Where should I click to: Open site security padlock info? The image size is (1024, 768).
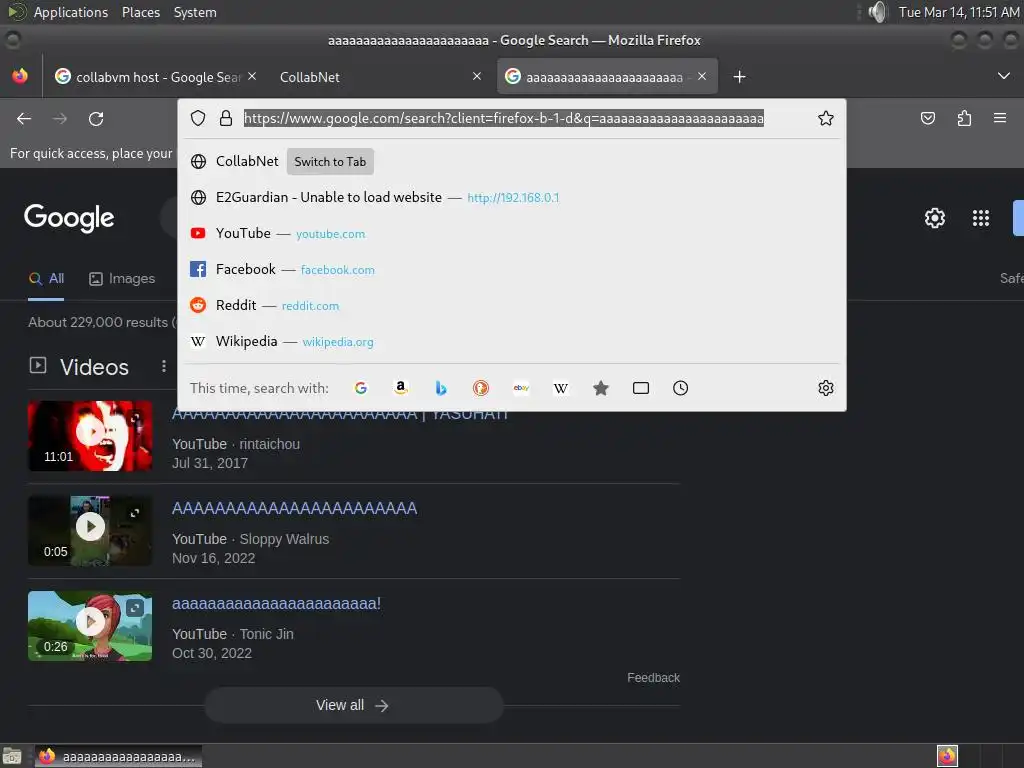tap(226, 118)
